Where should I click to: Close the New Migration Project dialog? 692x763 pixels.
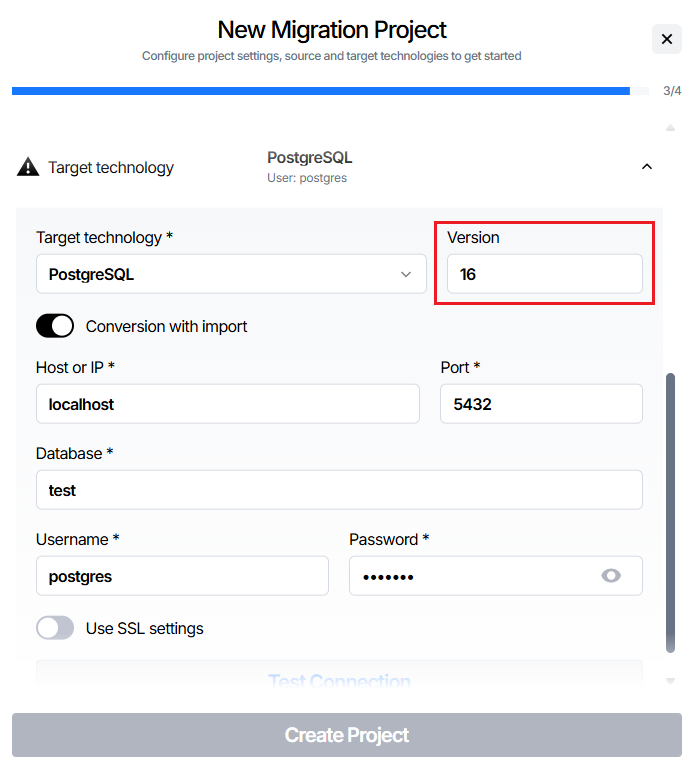point(666,39)
